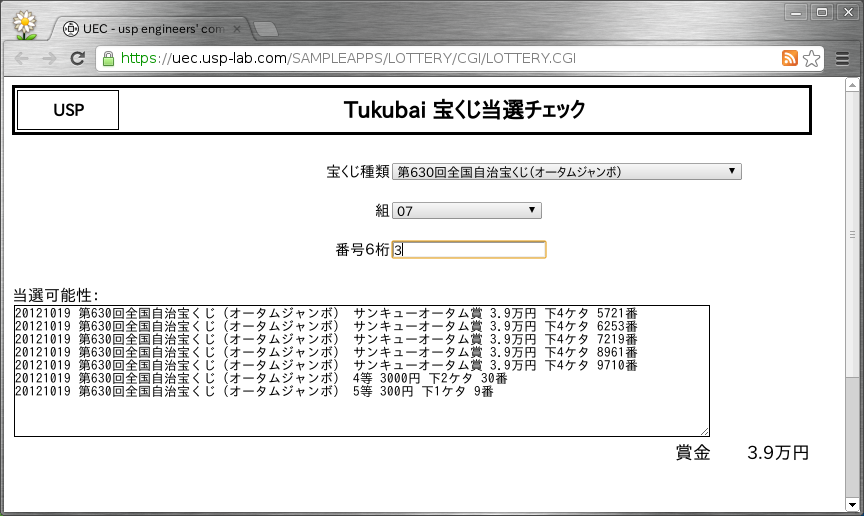Click the green padlock security icon
864x516 pixels.
[109, 58]
